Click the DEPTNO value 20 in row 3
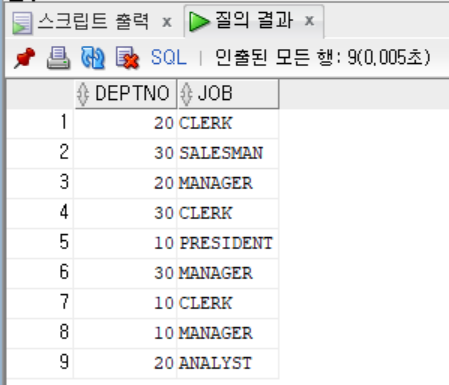449x385 pixels. pyautogui.click(x=125, y=183)
